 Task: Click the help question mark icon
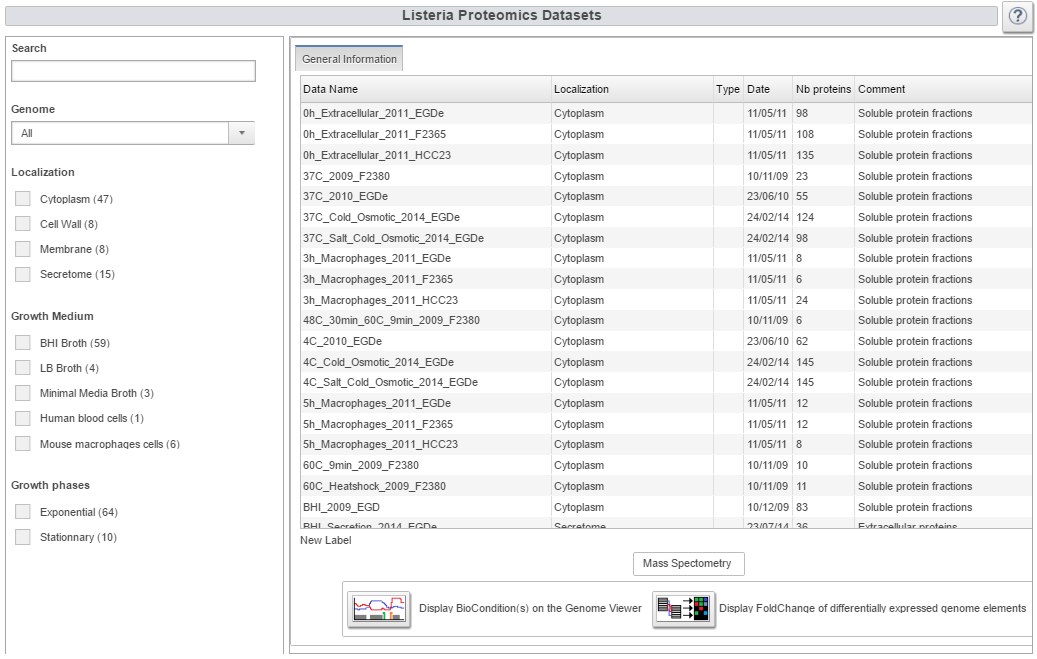(1018, 17)
